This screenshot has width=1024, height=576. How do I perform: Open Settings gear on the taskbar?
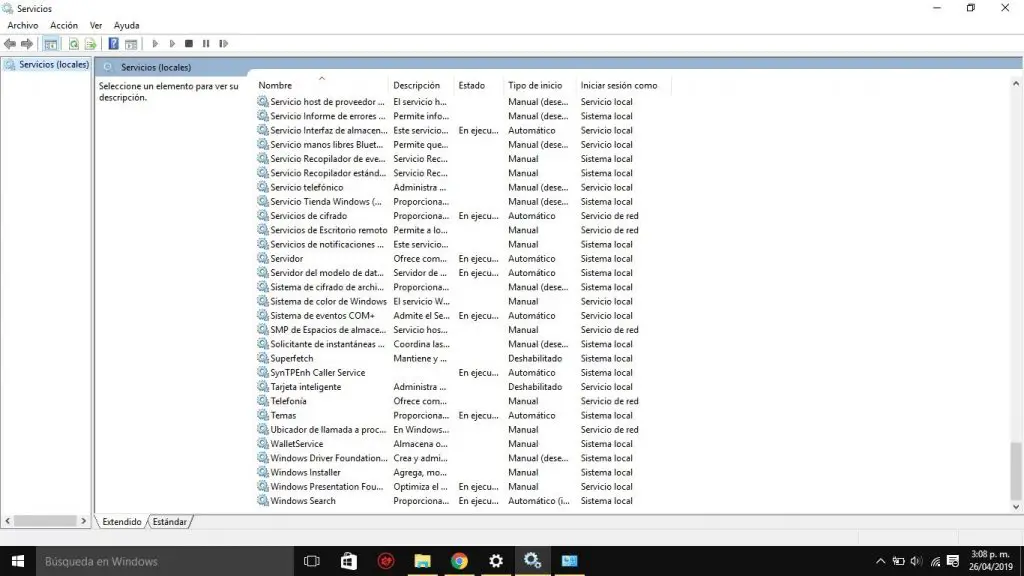coord(496,561)
